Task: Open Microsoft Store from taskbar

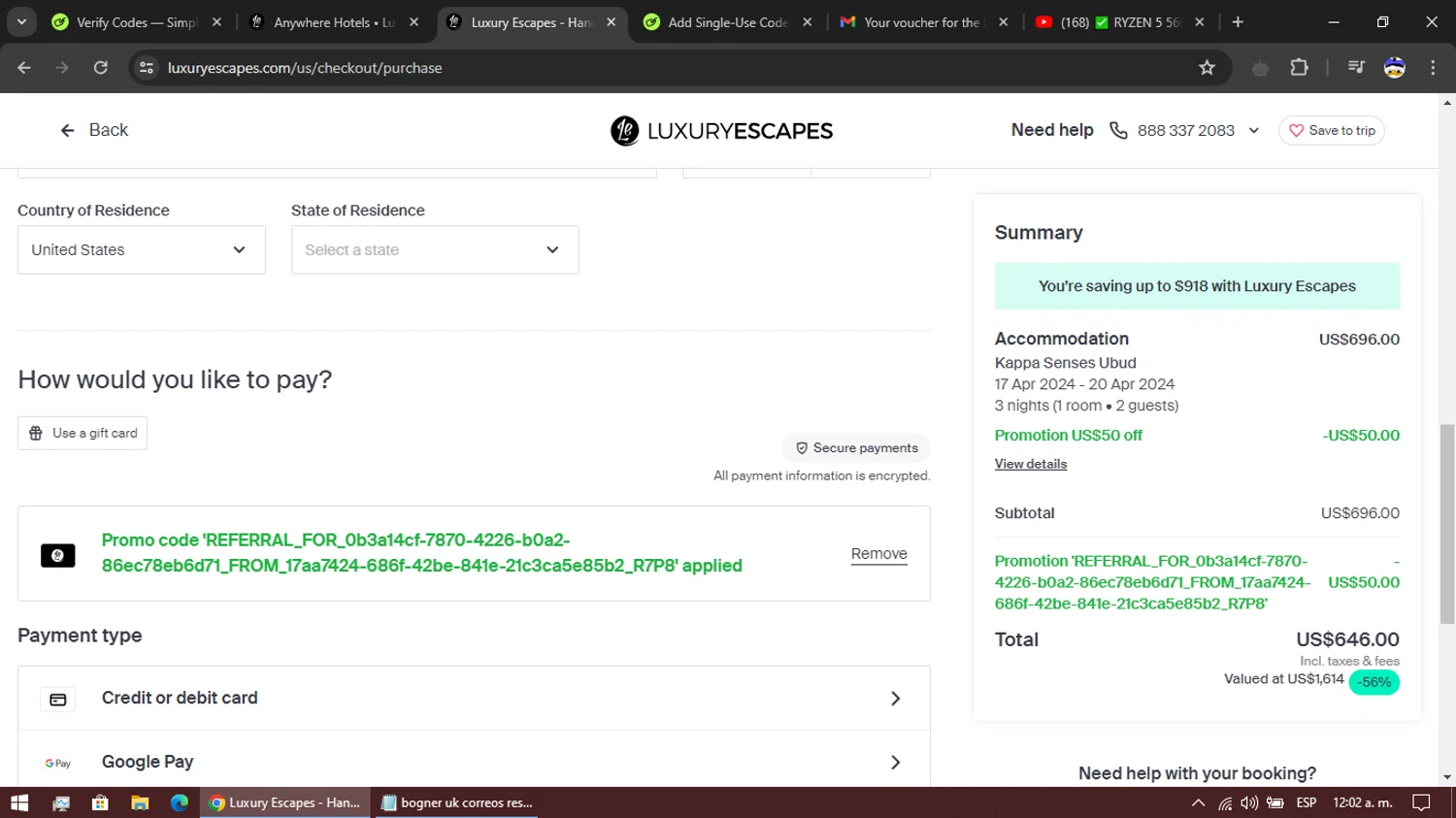Action: point(100,802)
